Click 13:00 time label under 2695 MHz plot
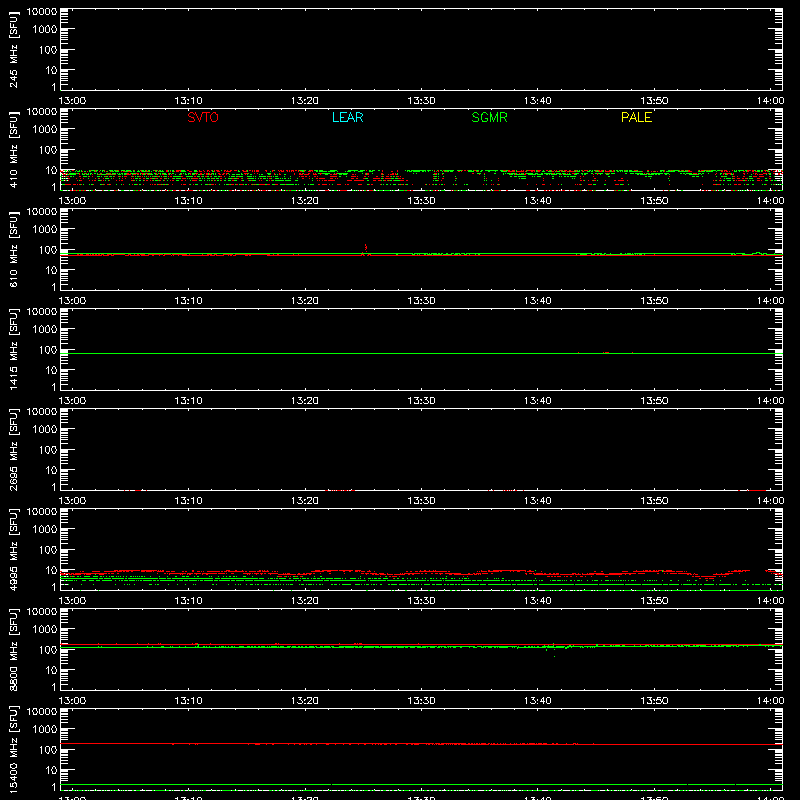800x800 pixels. 72,501
